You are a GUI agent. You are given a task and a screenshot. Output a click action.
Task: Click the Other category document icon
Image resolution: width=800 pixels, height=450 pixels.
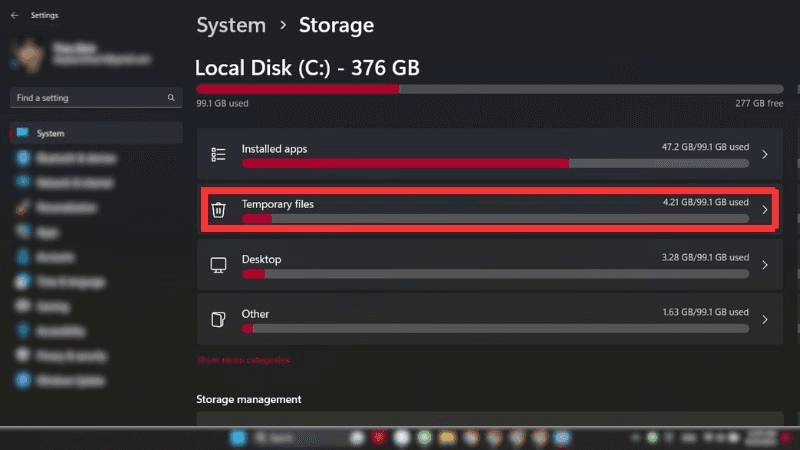pos(218,319)
